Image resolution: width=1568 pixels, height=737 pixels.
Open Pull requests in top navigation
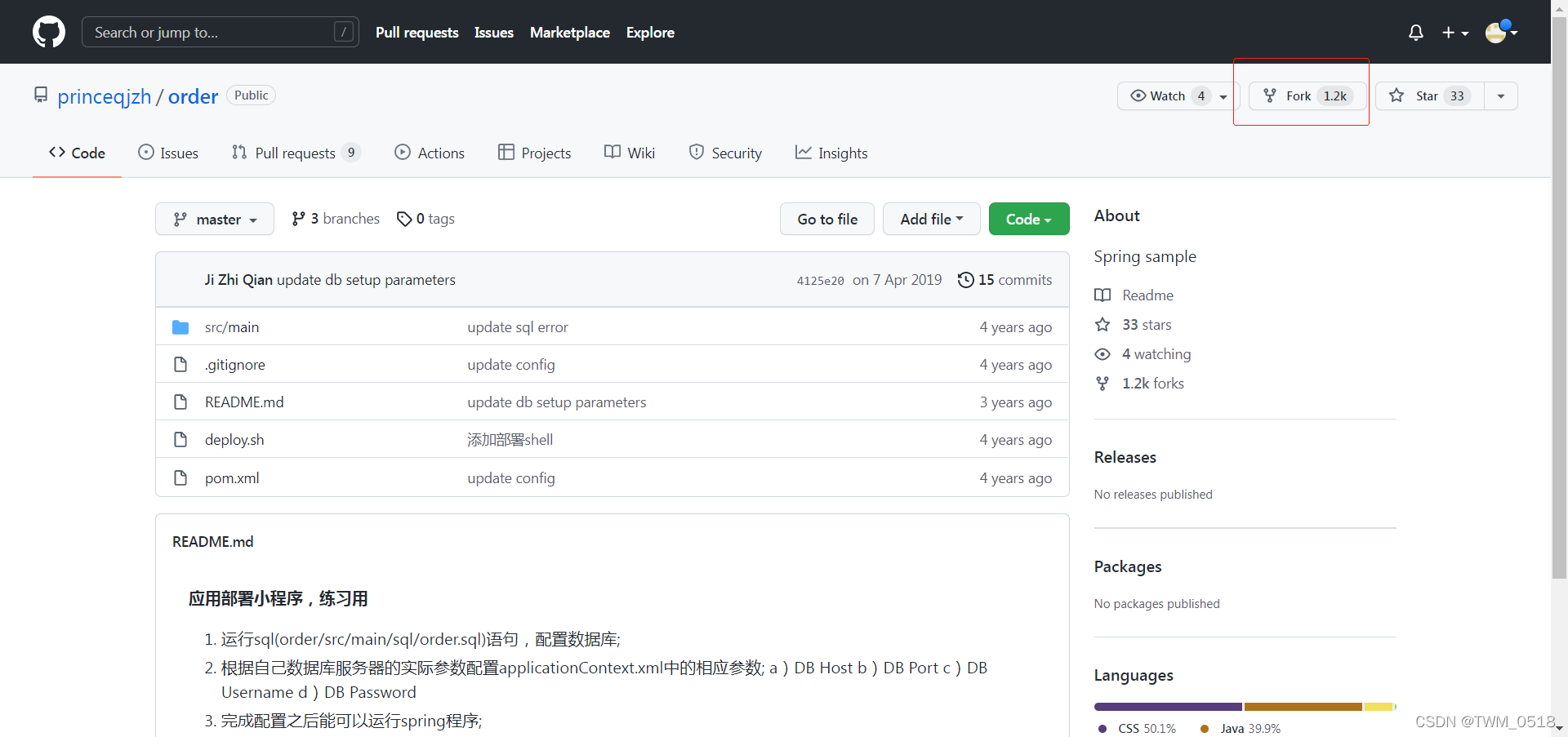tap(417, 33)
